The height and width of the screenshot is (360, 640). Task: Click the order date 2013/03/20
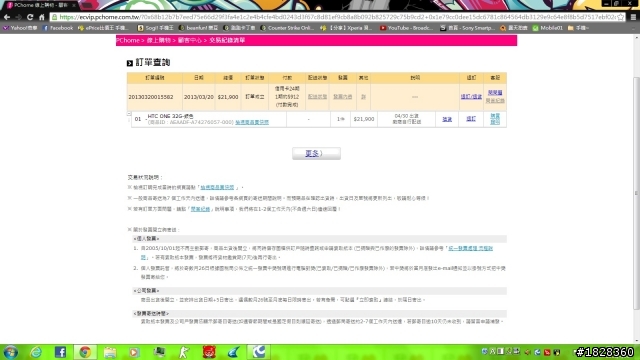[x=199, y=97]
